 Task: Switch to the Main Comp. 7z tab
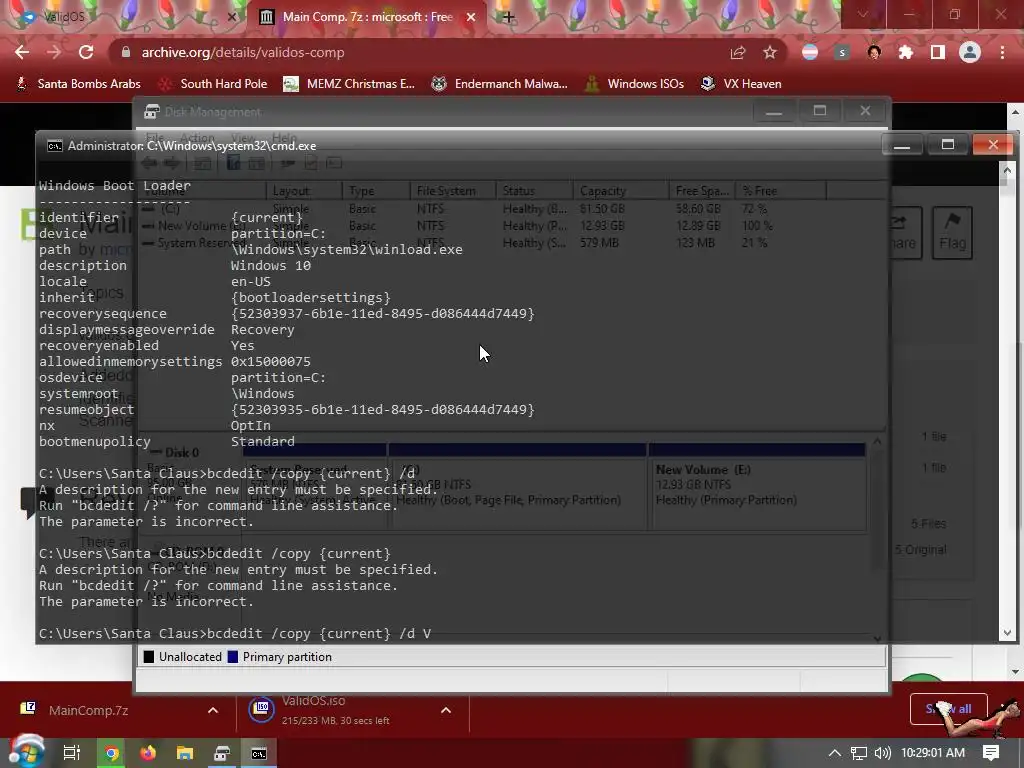coord(366,17)
